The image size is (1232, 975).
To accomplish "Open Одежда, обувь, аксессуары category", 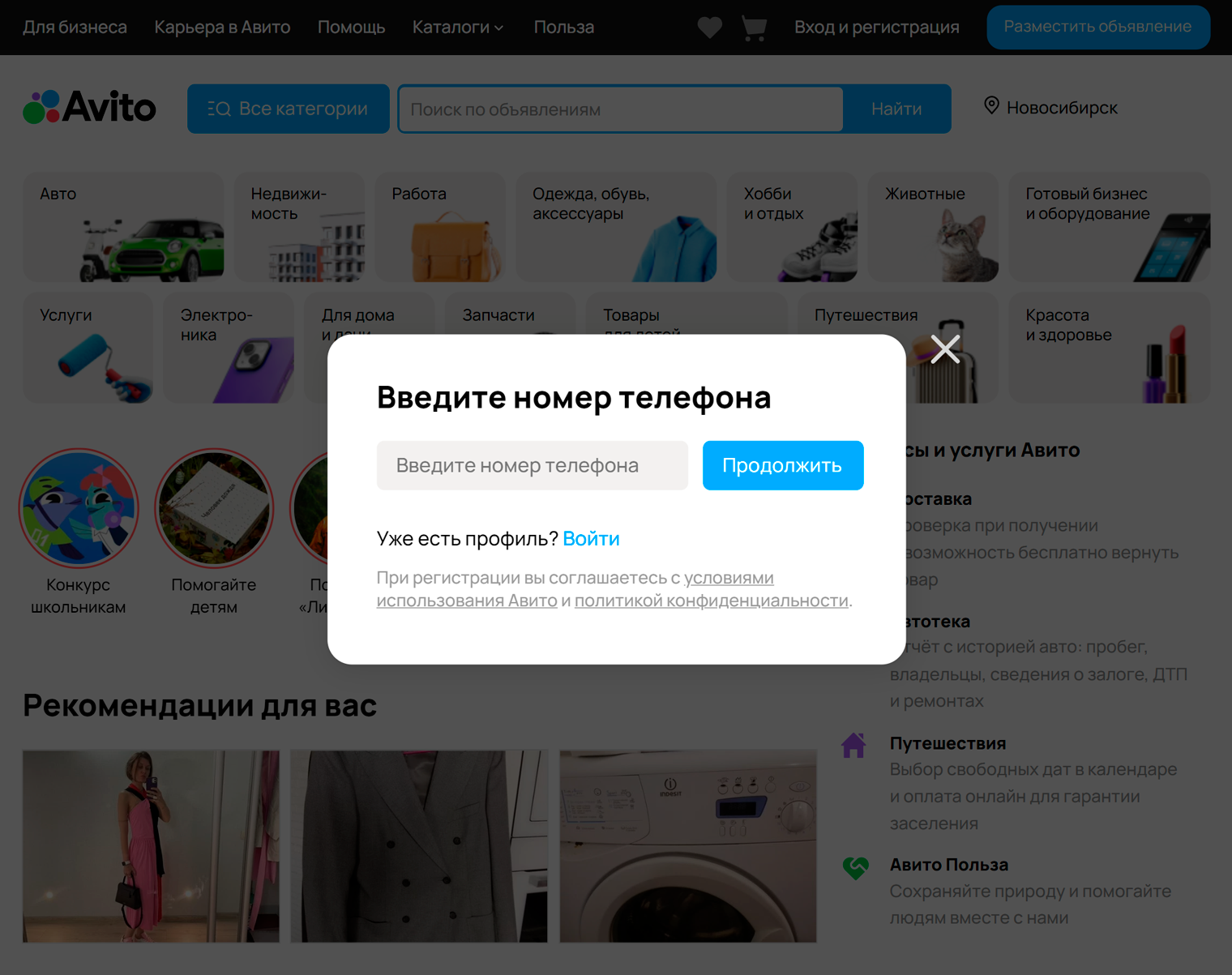I will coord(616,227).
